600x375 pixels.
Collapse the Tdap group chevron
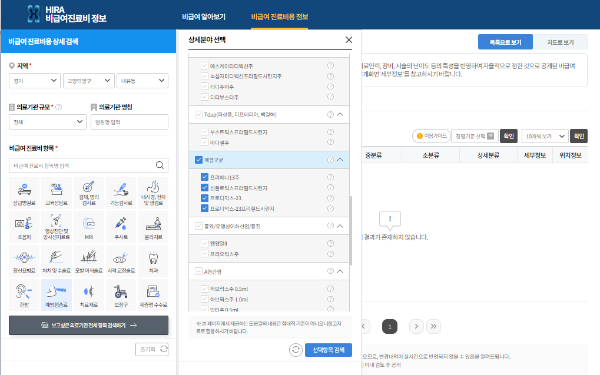pyautogui.click(x=340, y=114)
